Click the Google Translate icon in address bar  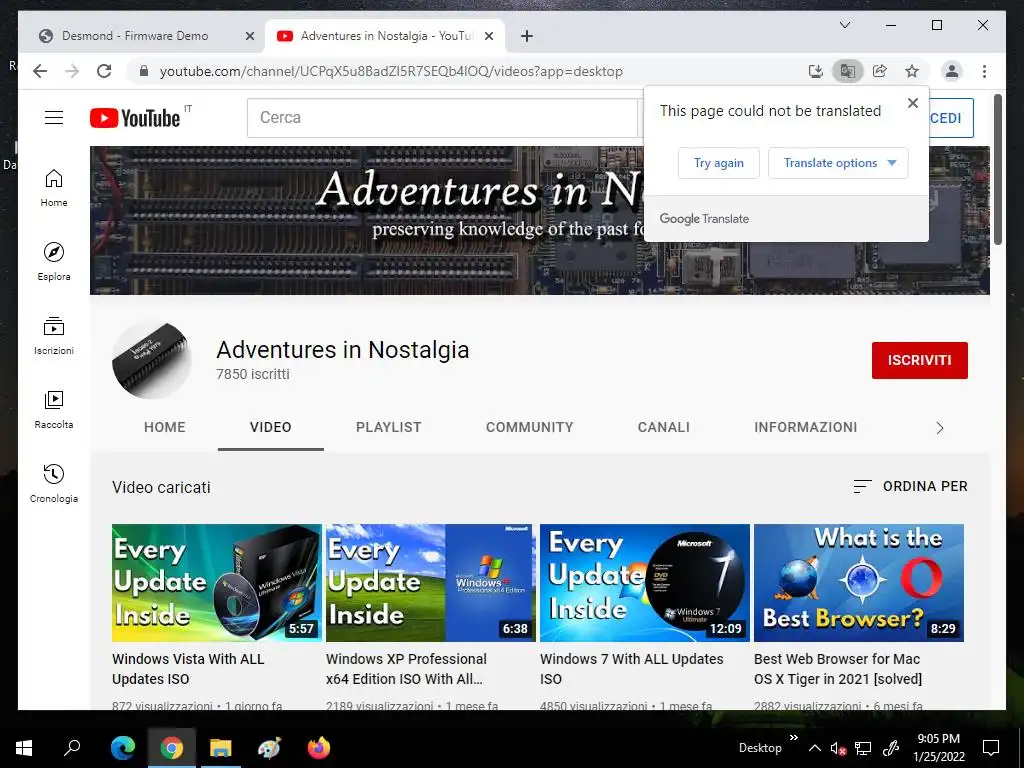[848, 71]
